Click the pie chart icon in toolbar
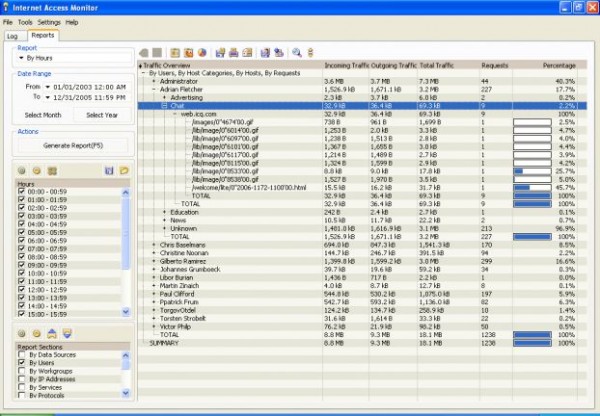 (203, 52)
